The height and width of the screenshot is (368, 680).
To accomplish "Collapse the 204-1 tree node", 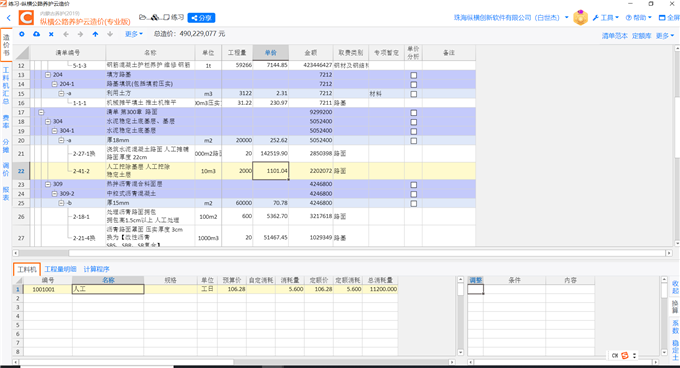I will tap(55, 84).
